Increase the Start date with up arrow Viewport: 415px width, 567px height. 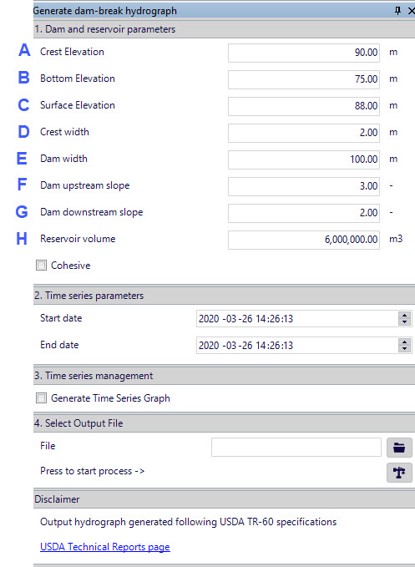click(405, 315)
